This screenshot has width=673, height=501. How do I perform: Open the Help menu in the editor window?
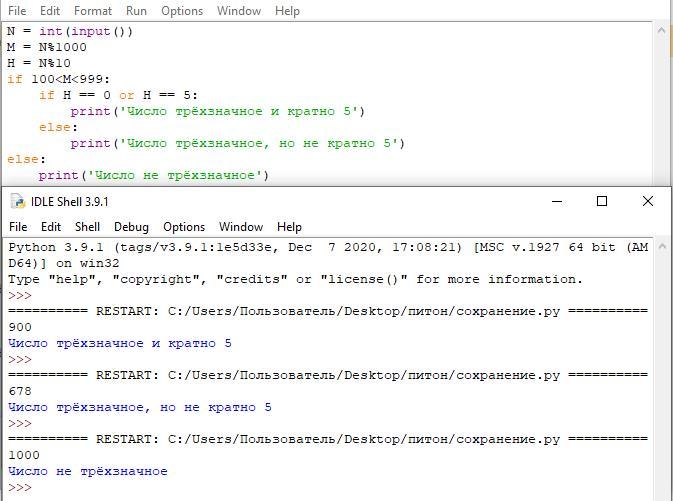[x=287, y=11]
